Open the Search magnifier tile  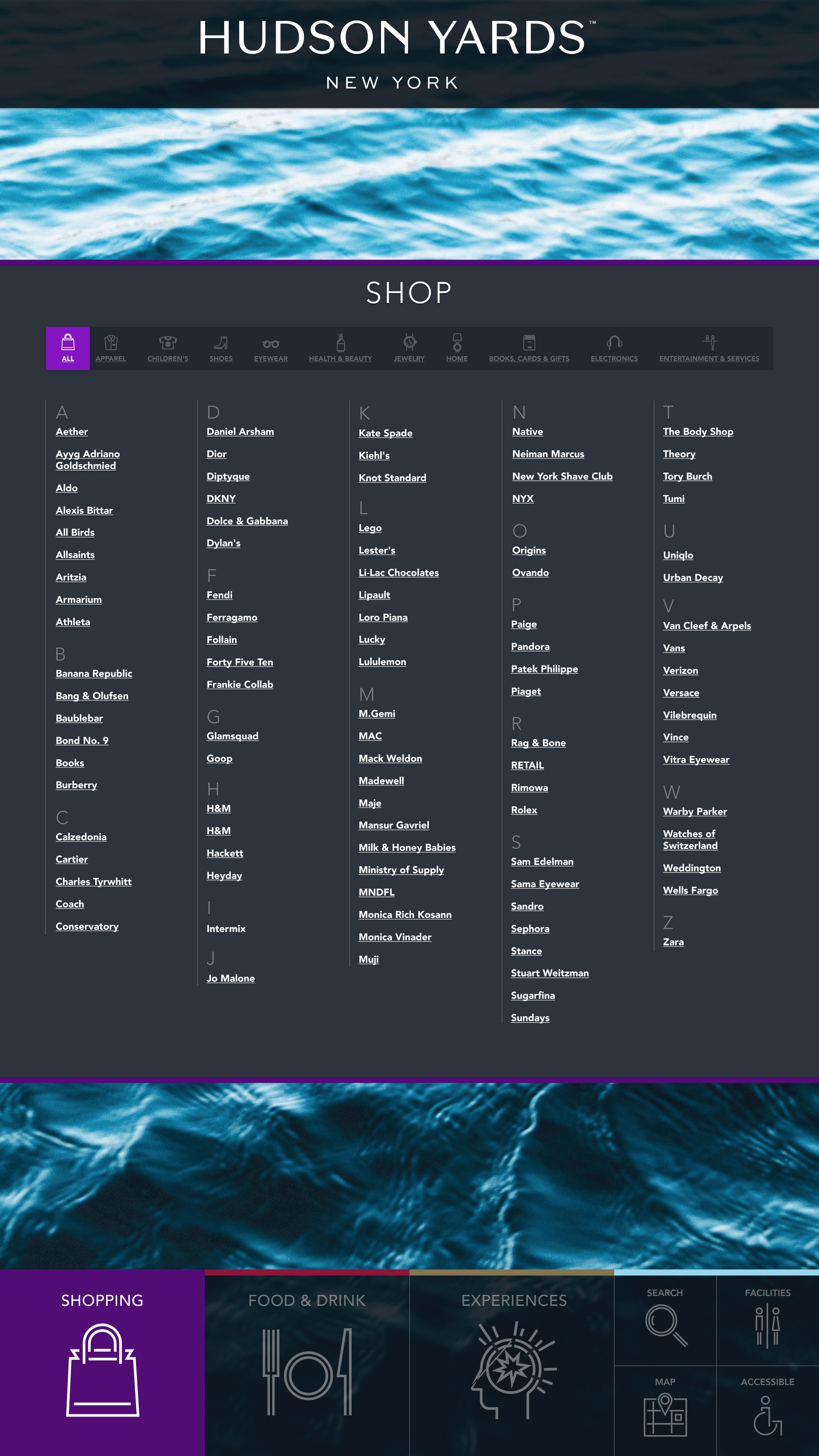click(x=665, y=1321)
